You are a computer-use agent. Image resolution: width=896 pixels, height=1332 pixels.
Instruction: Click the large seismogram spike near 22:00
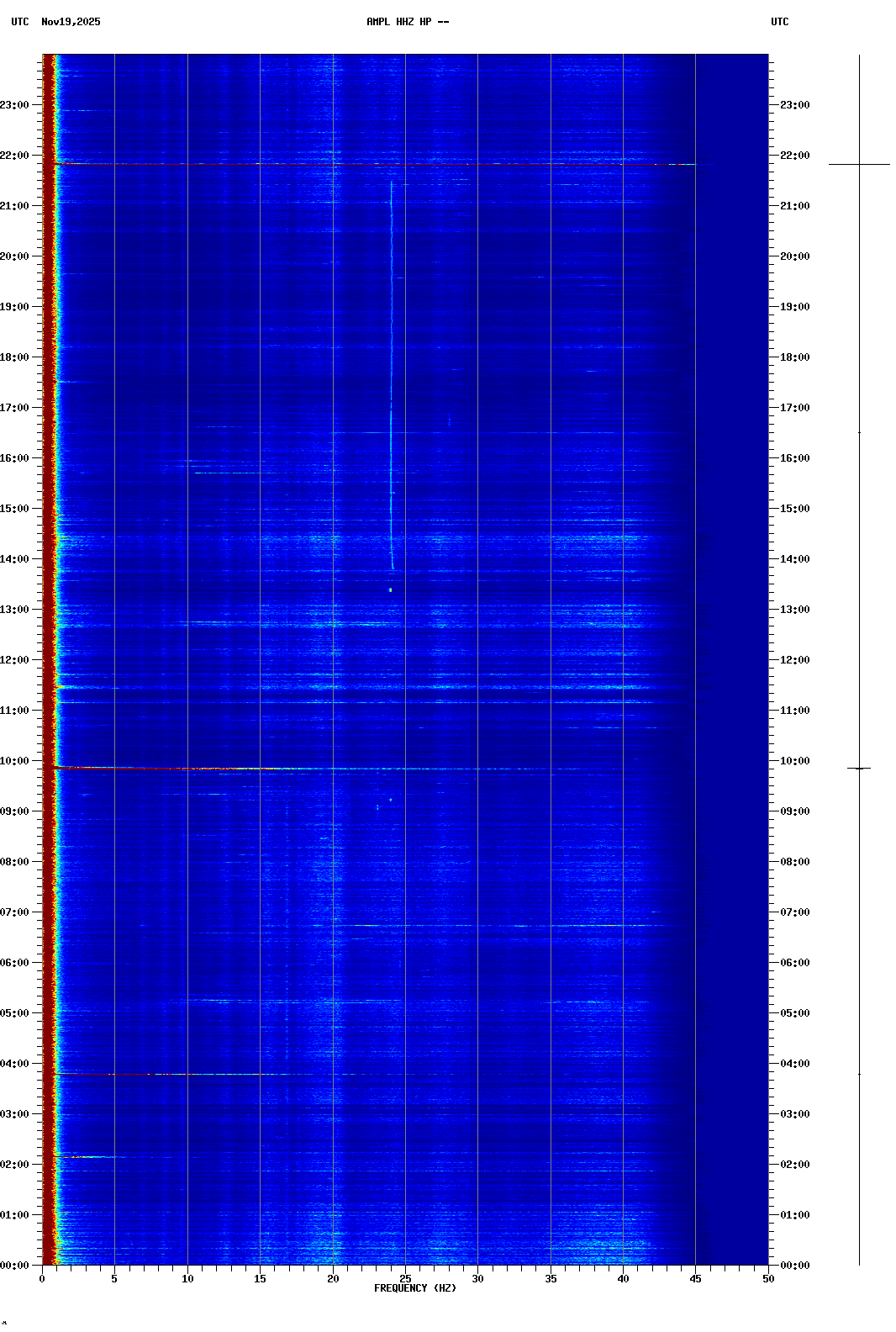tap(859, 164)
